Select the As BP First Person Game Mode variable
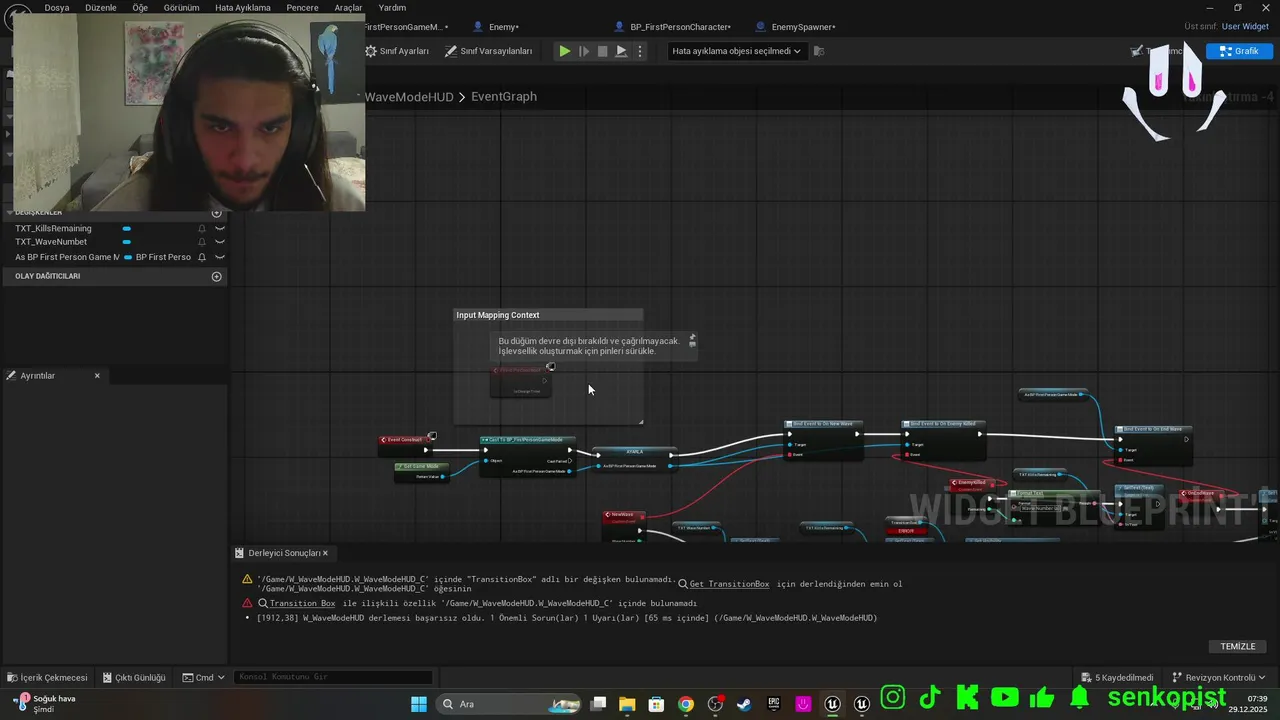The width and height of the screenshot is (1280, 720). coord(66,257)
